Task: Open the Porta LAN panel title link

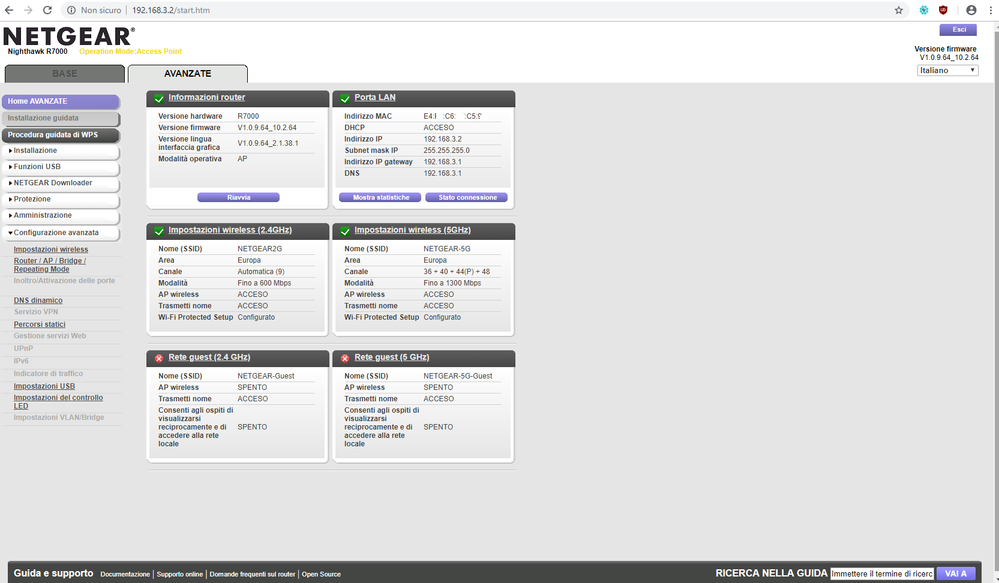Action: (375, 97)
